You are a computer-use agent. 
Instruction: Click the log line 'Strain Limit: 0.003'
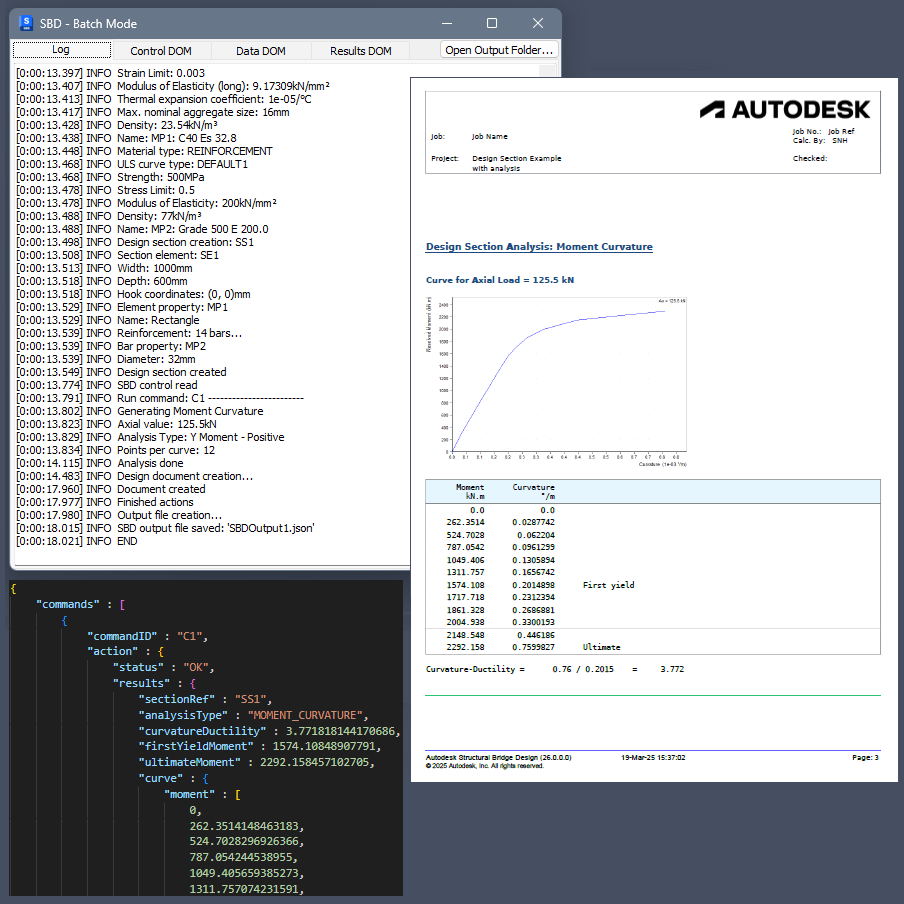(x=110, y=73)
